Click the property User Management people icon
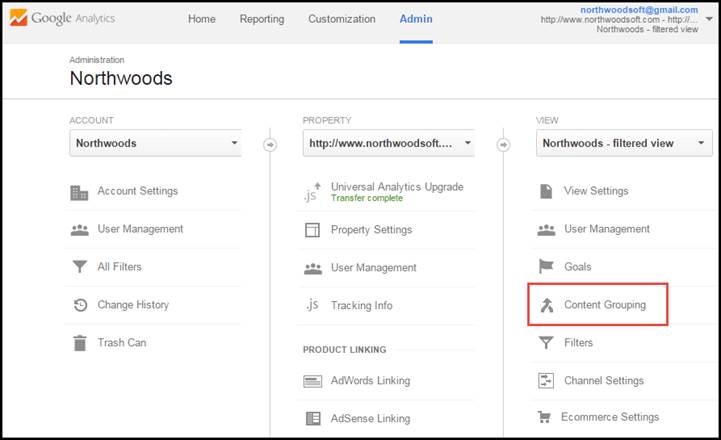 pos(313,268)
